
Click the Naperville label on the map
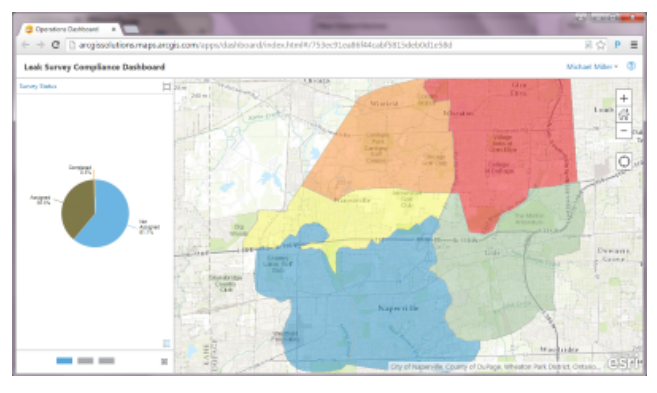click(398, 308)
